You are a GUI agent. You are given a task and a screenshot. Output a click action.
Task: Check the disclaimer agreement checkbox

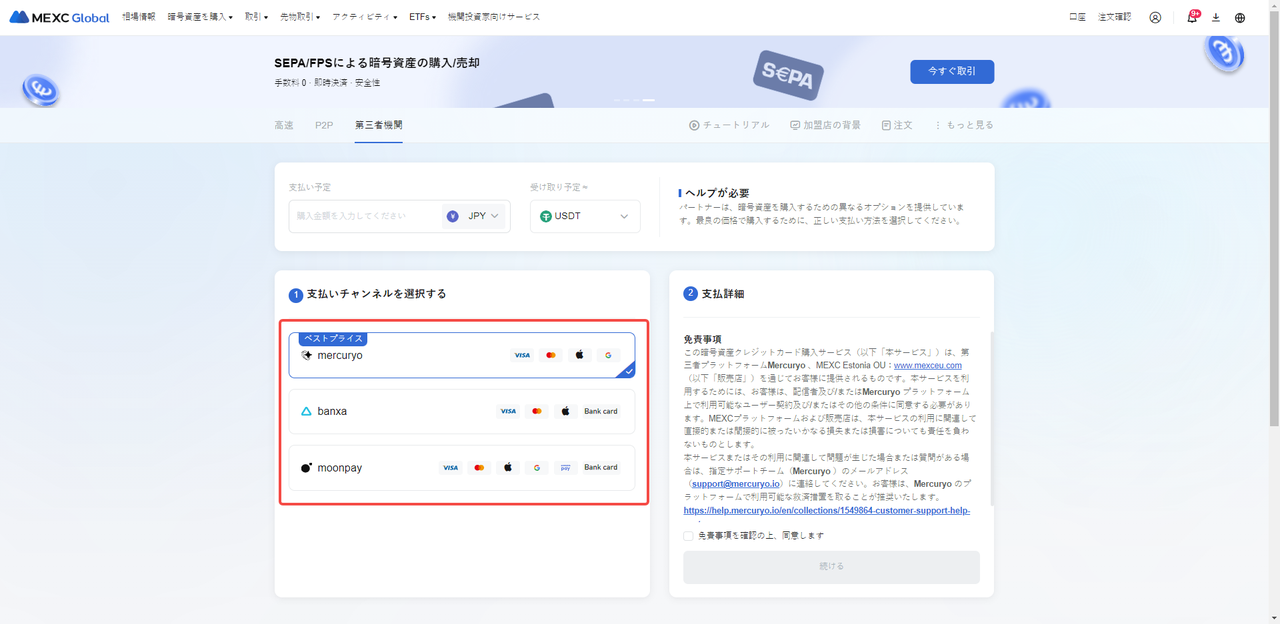(x=688, y=536)
